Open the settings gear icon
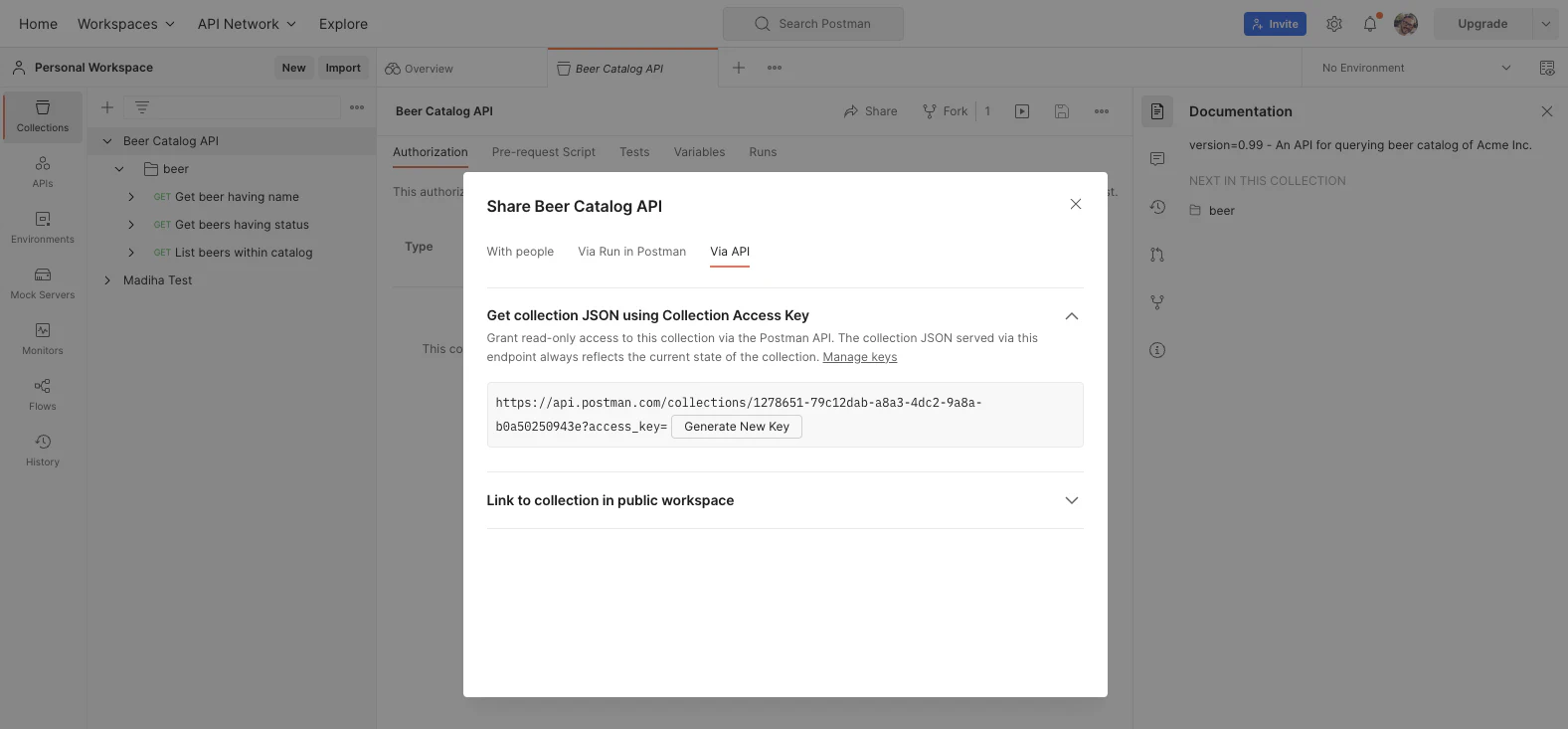 click(x=1334, y=24)
